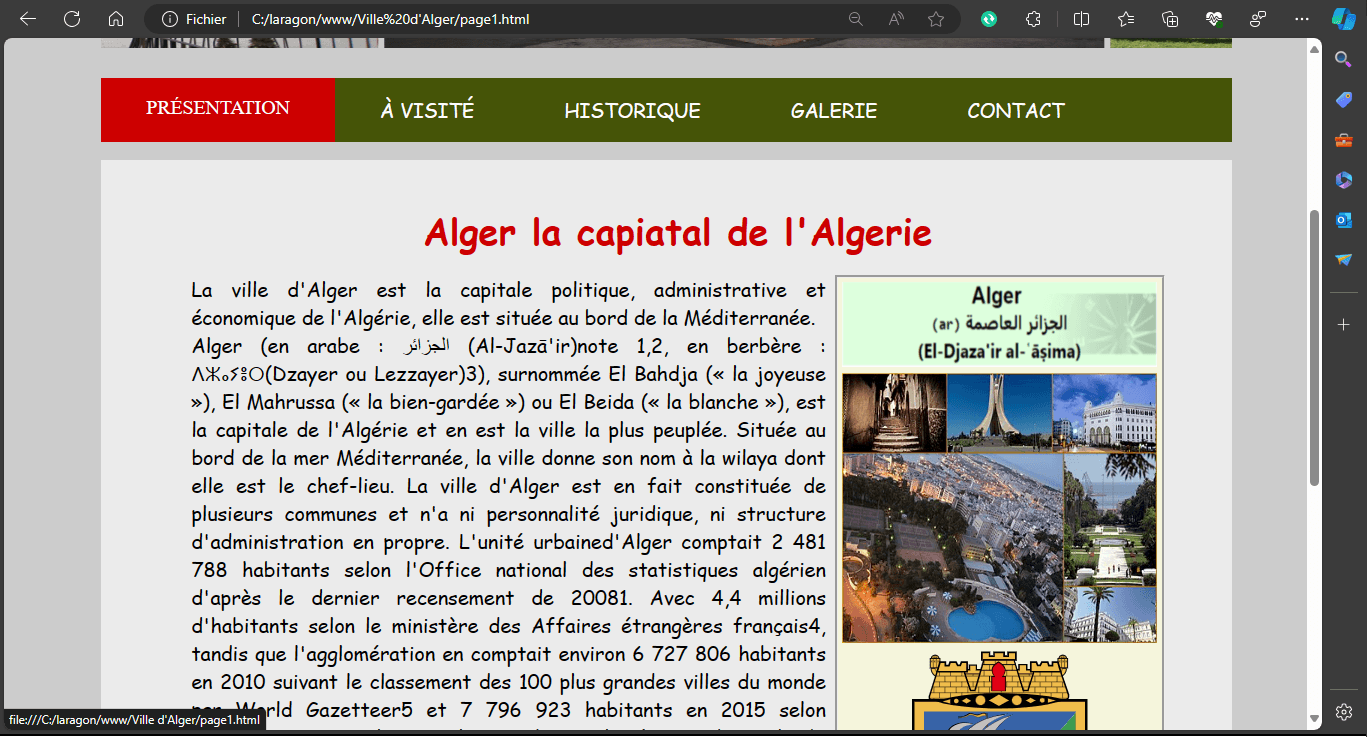Open the Collections panel
1367x737 pixels.
(1170, 19)
